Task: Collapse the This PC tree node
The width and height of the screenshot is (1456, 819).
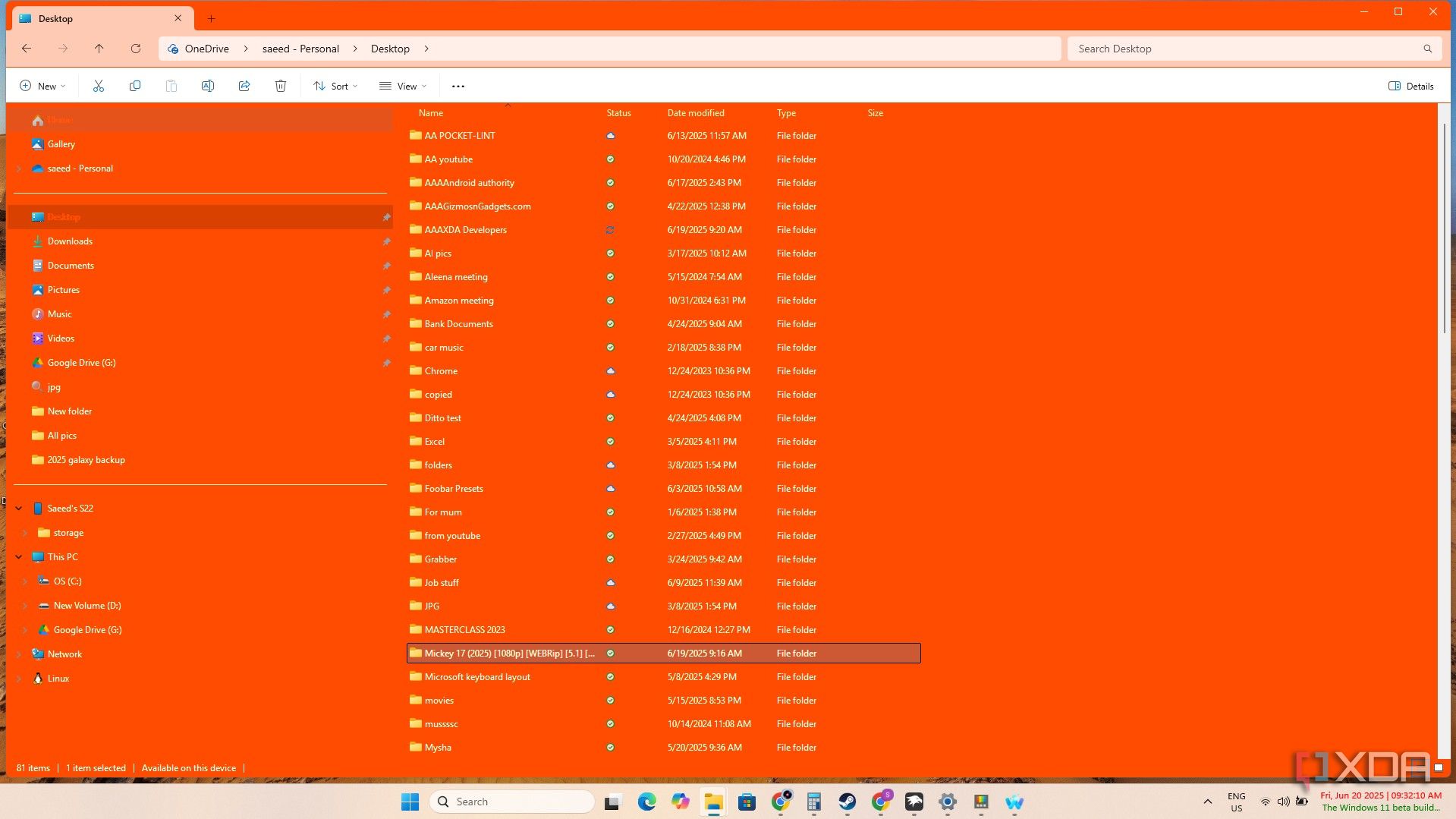Action: tap(19, 557)
